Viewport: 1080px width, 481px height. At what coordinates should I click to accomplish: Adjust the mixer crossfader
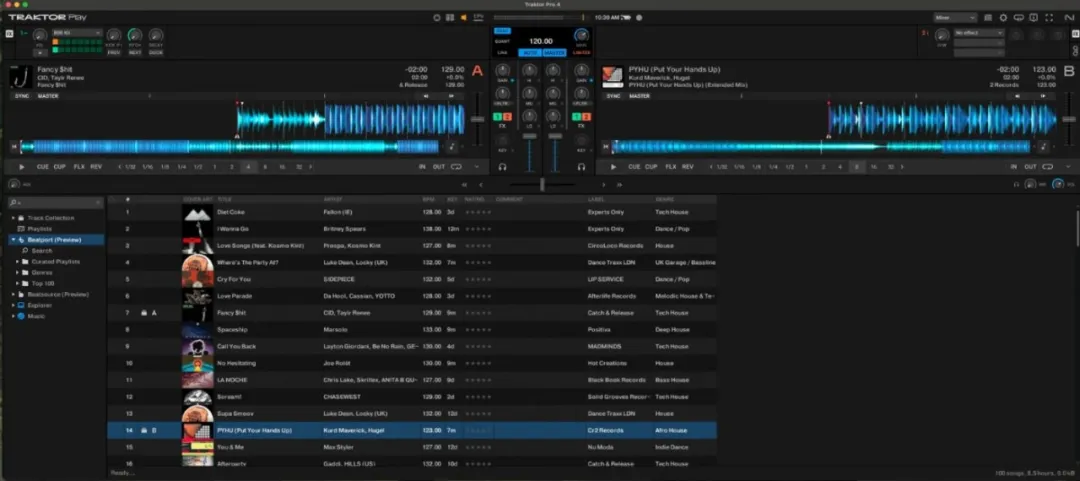pos(542,184)
